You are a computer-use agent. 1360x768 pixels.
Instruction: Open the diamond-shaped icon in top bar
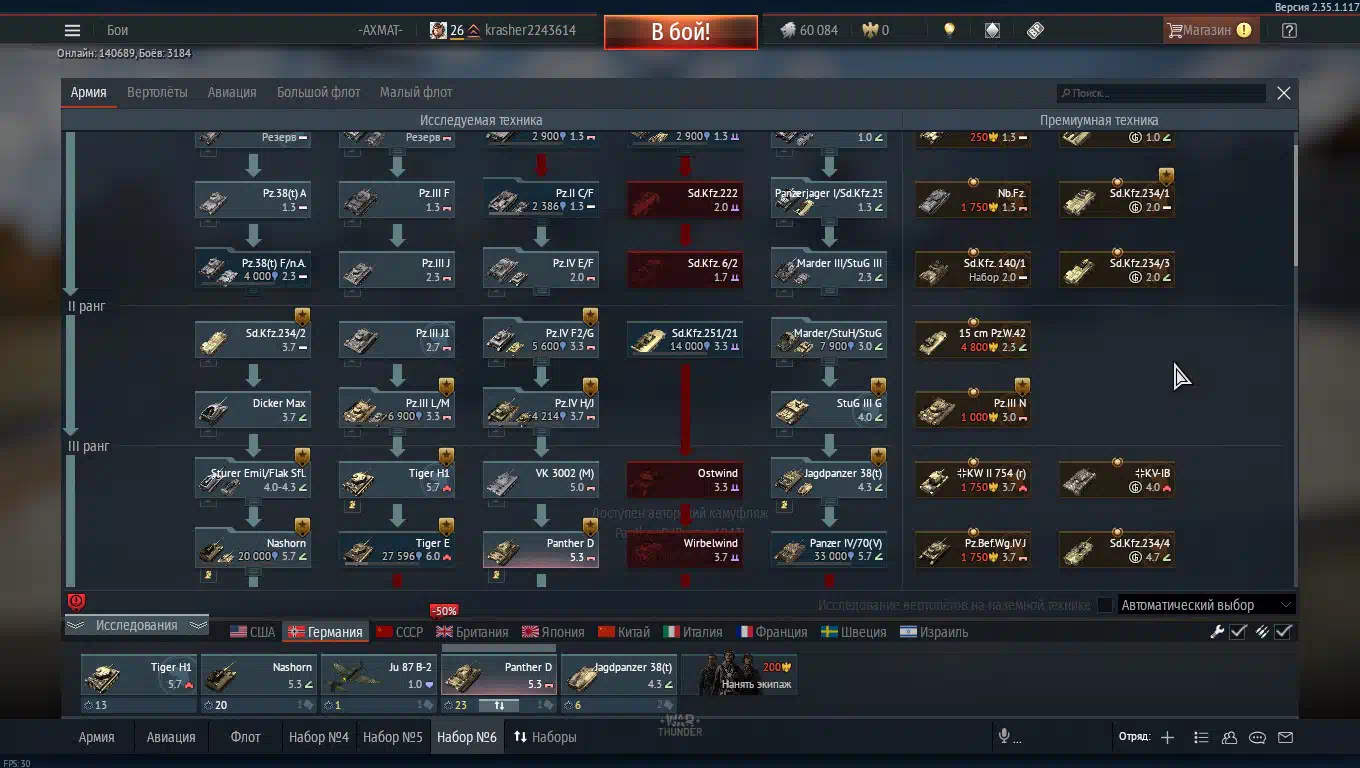[x=992, y=30]
